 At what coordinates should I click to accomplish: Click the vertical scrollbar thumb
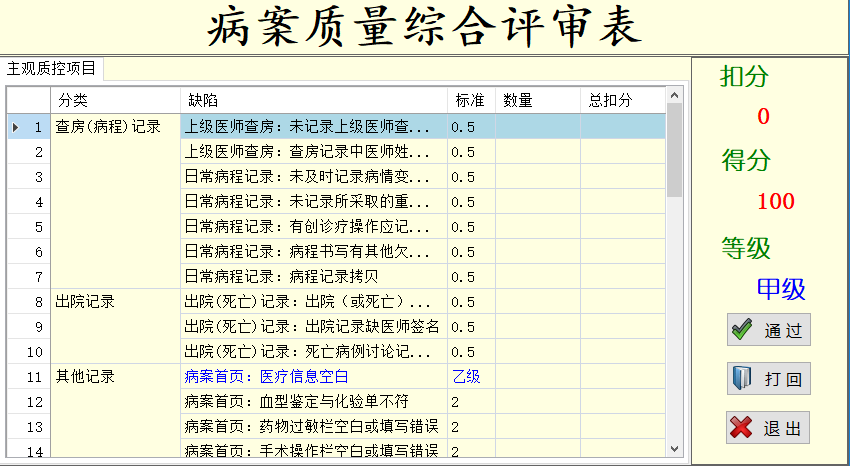coord(674,150)
